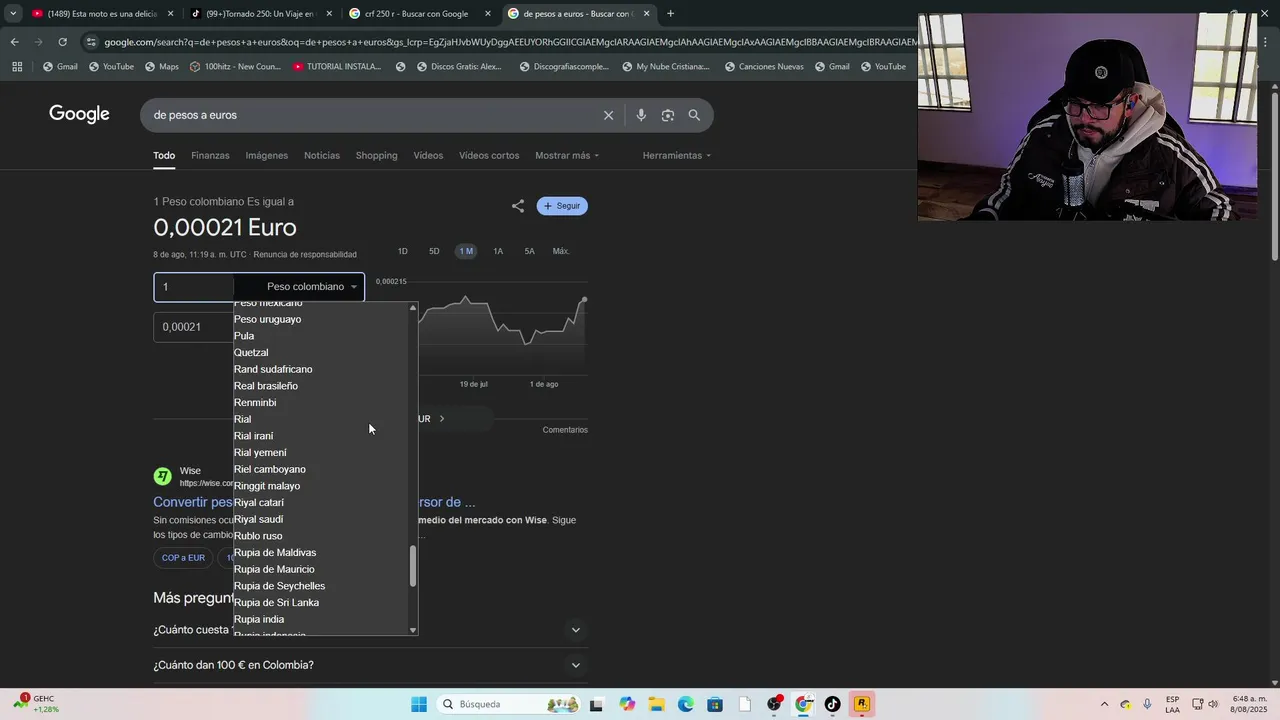Viewport: 1280px width, 720px height.
Task: Open the 'Convertir pes...' Wise result link
Action: click(x=193, y=502)
